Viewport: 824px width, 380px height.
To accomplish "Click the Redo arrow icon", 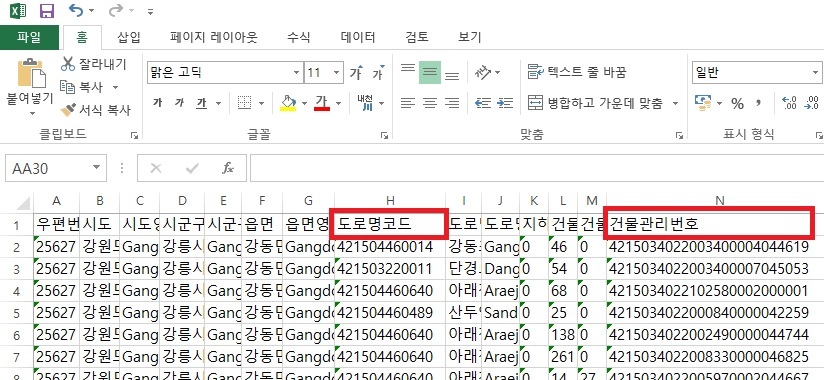I will (x=115, y=10).
